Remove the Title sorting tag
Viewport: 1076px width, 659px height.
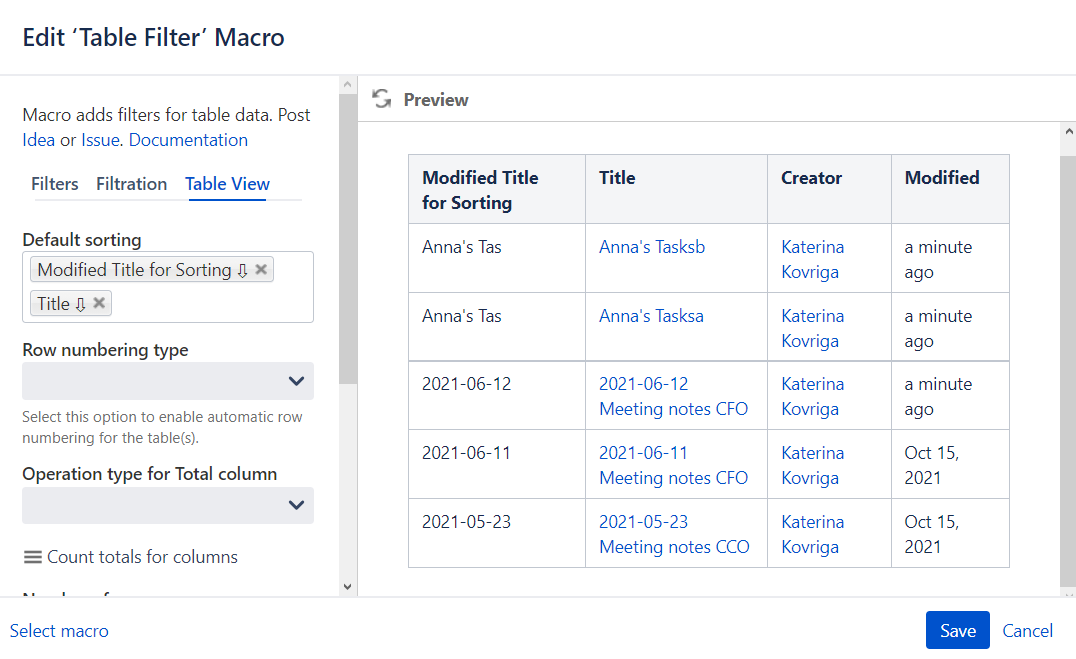pos(99,304)
